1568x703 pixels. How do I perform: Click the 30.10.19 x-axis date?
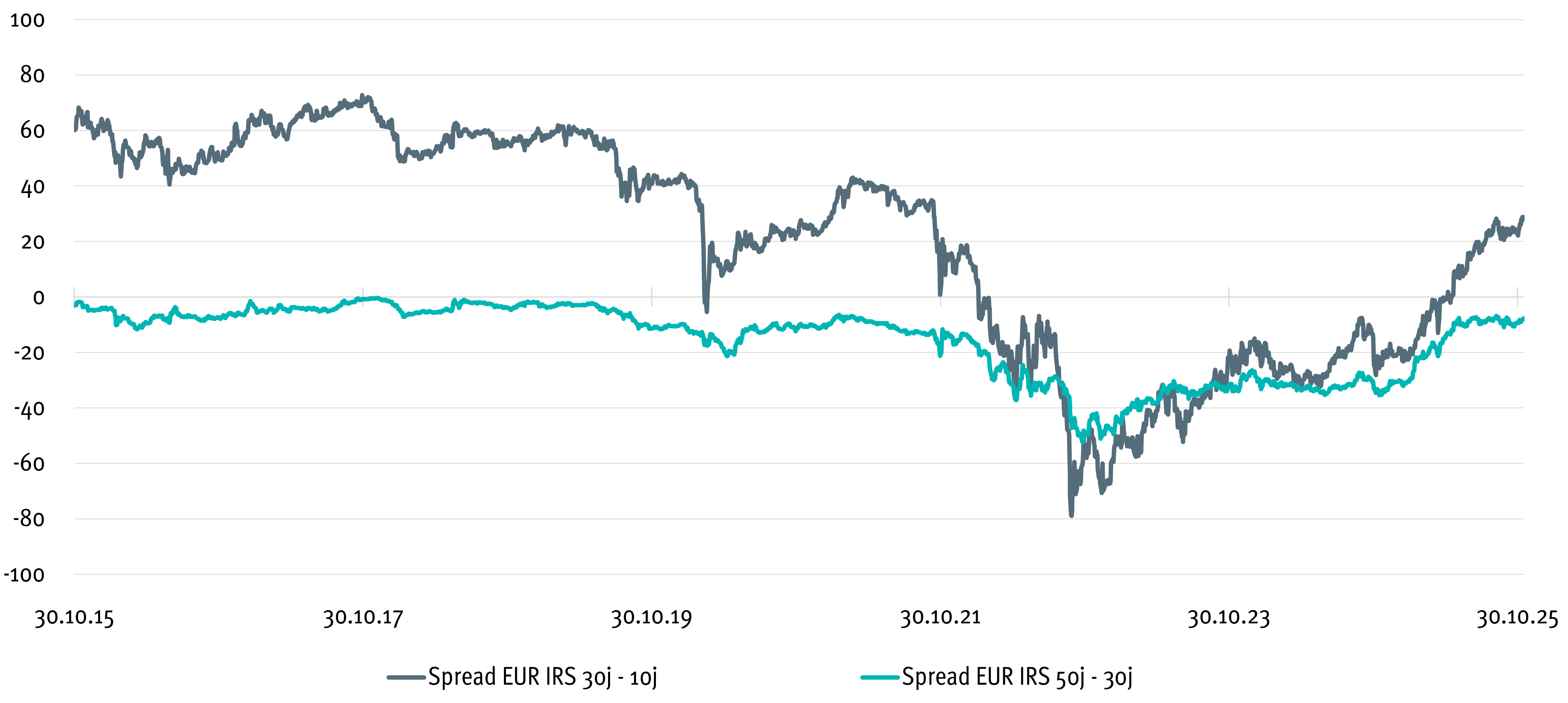[x=651, y=619]
